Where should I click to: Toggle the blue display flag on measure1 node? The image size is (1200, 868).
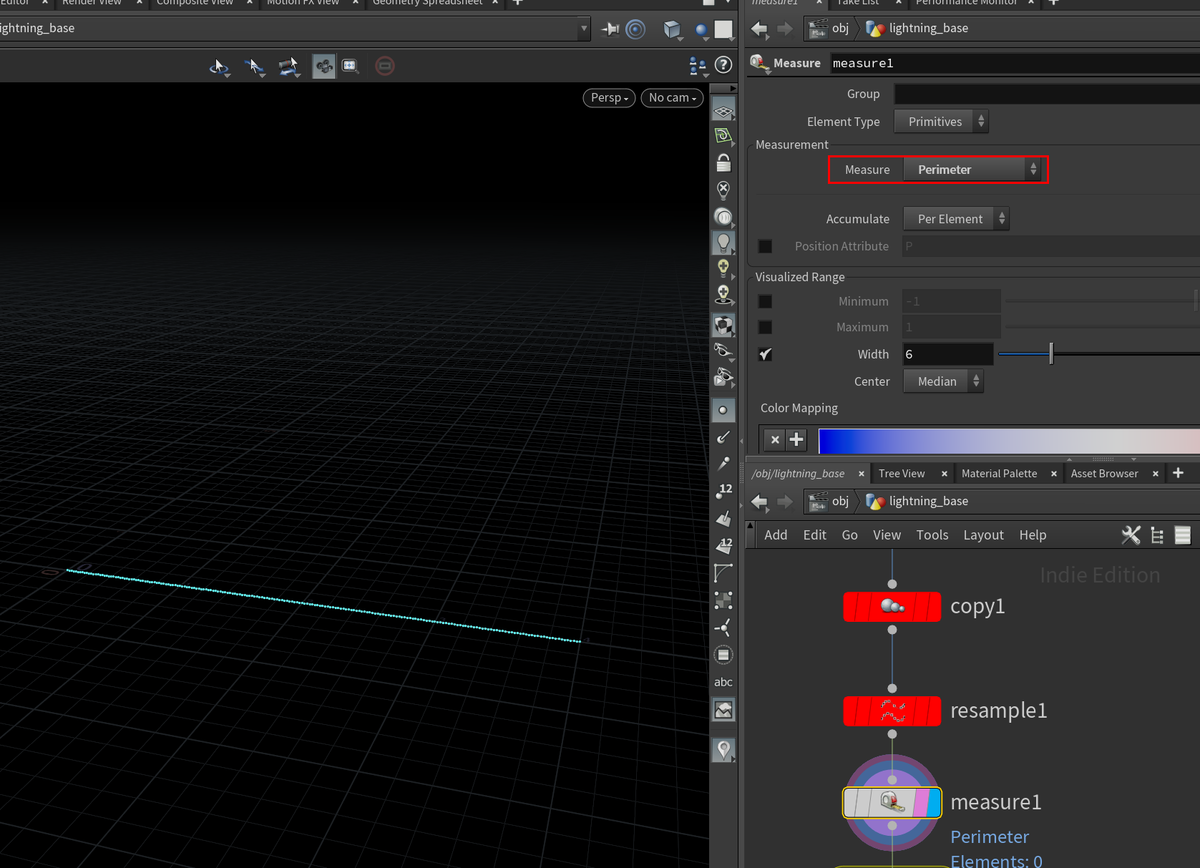(x=934, y=802)
